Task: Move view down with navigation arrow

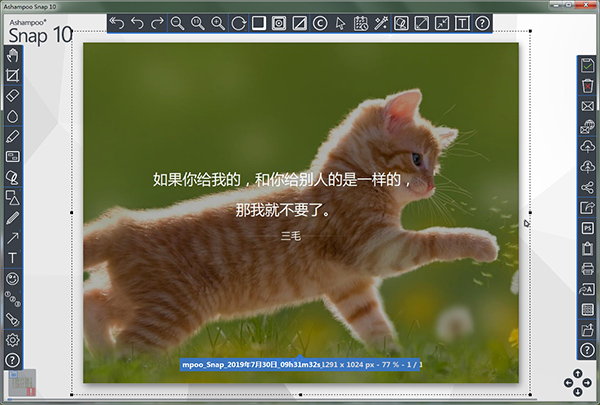Action: coord(578,392)
